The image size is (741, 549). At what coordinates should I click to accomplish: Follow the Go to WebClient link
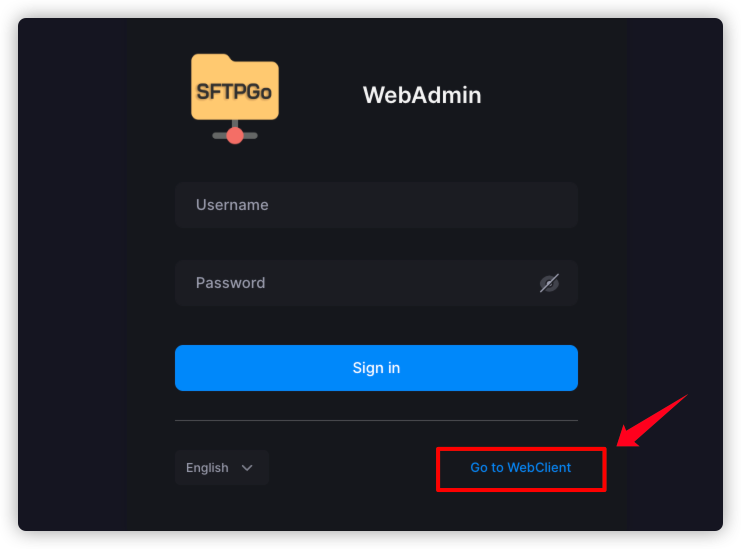point(520,468)
